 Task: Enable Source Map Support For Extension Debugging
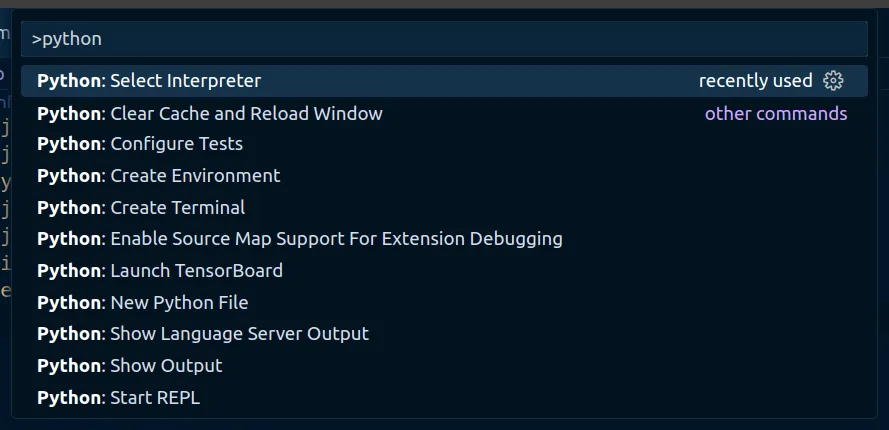point(300,239)
